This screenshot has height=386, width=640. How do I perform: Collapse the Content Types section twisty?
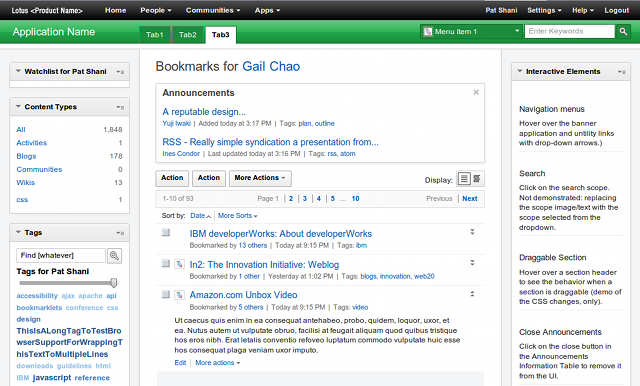[x=18, y=106]
